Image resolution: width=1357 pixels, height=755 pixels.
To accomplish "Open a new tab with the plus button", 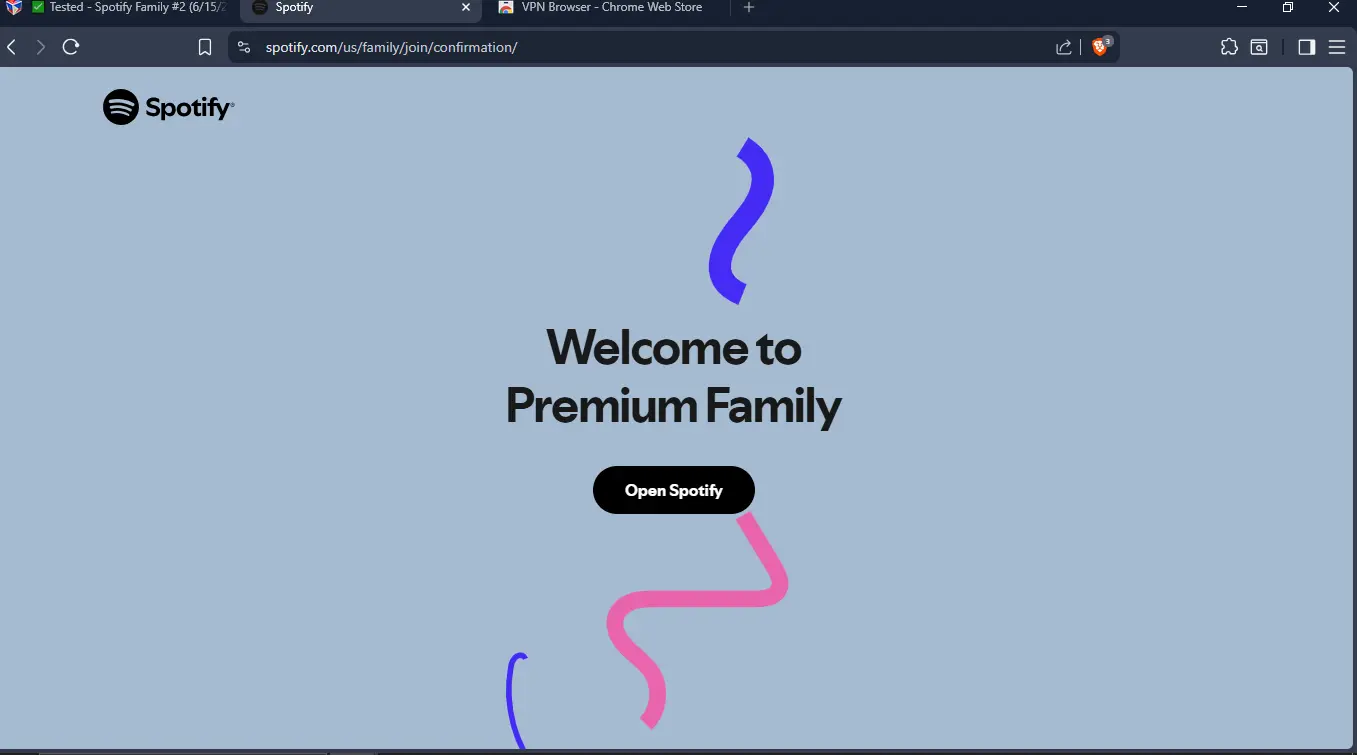I will [749, 8].
